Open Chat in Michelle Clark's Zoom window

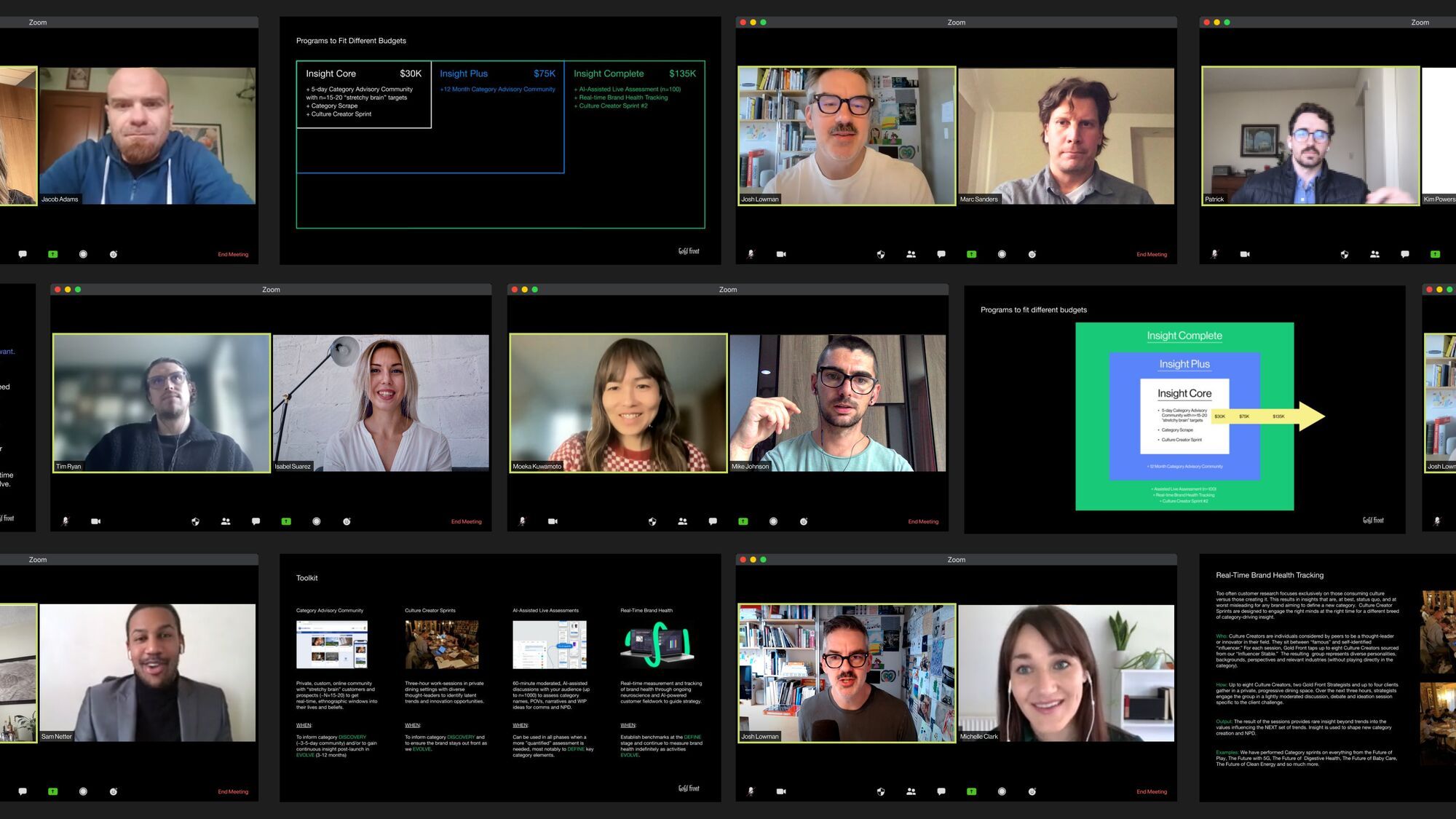point(941,791)
